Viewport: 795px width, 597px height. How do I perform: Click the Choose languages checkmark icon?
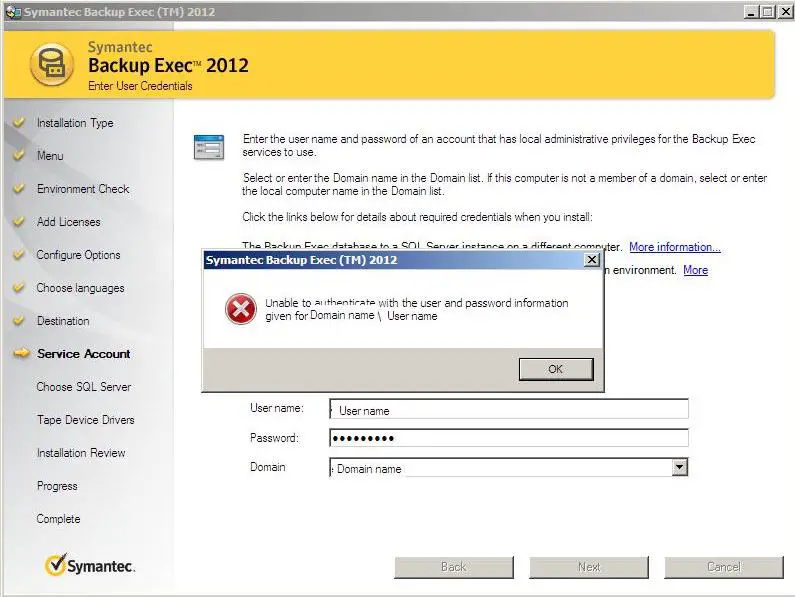point(19,288)
